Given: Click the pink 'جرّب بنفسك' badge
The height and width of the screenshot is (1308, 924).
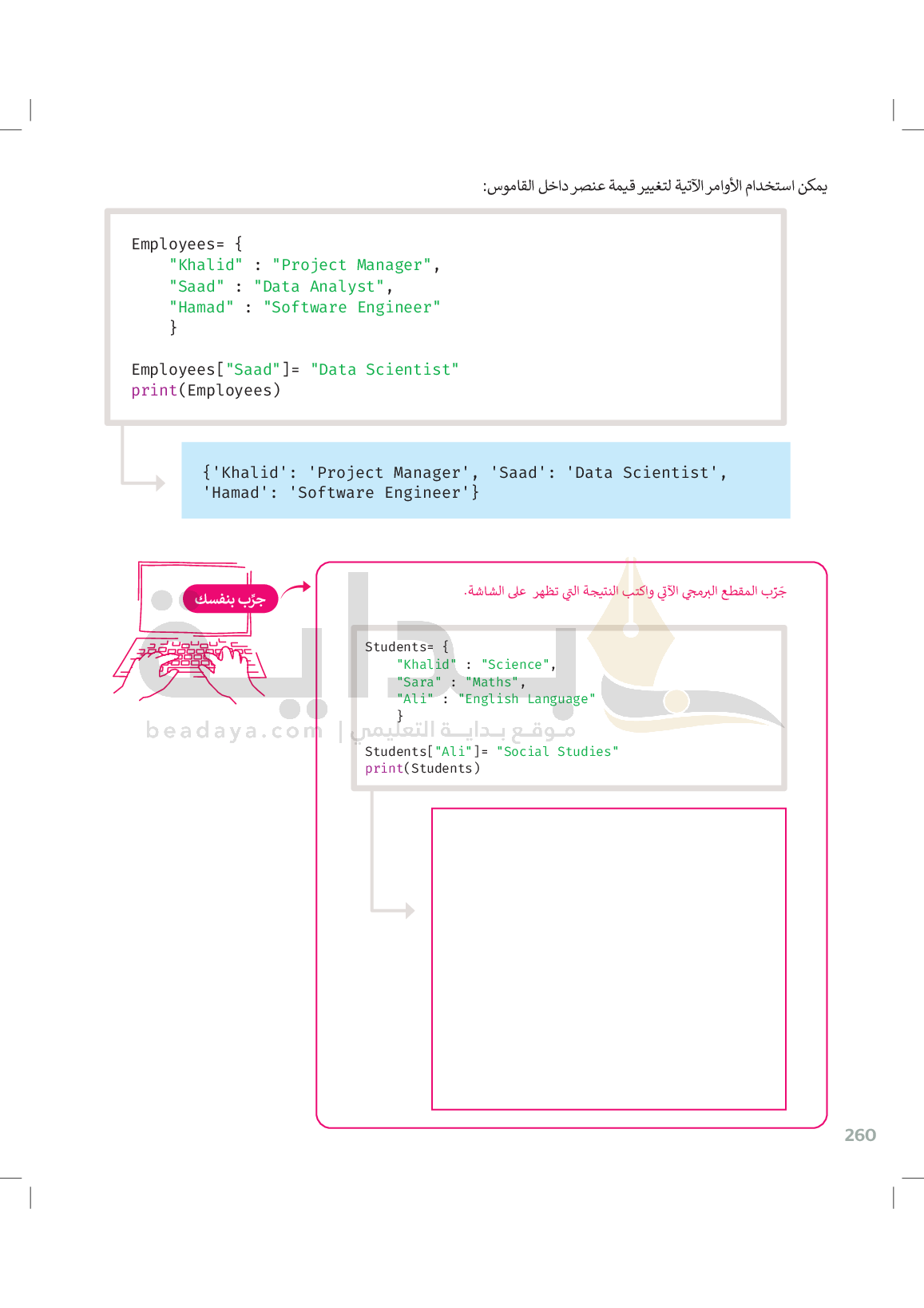Looking at the screenshot, I should point(230,598).
